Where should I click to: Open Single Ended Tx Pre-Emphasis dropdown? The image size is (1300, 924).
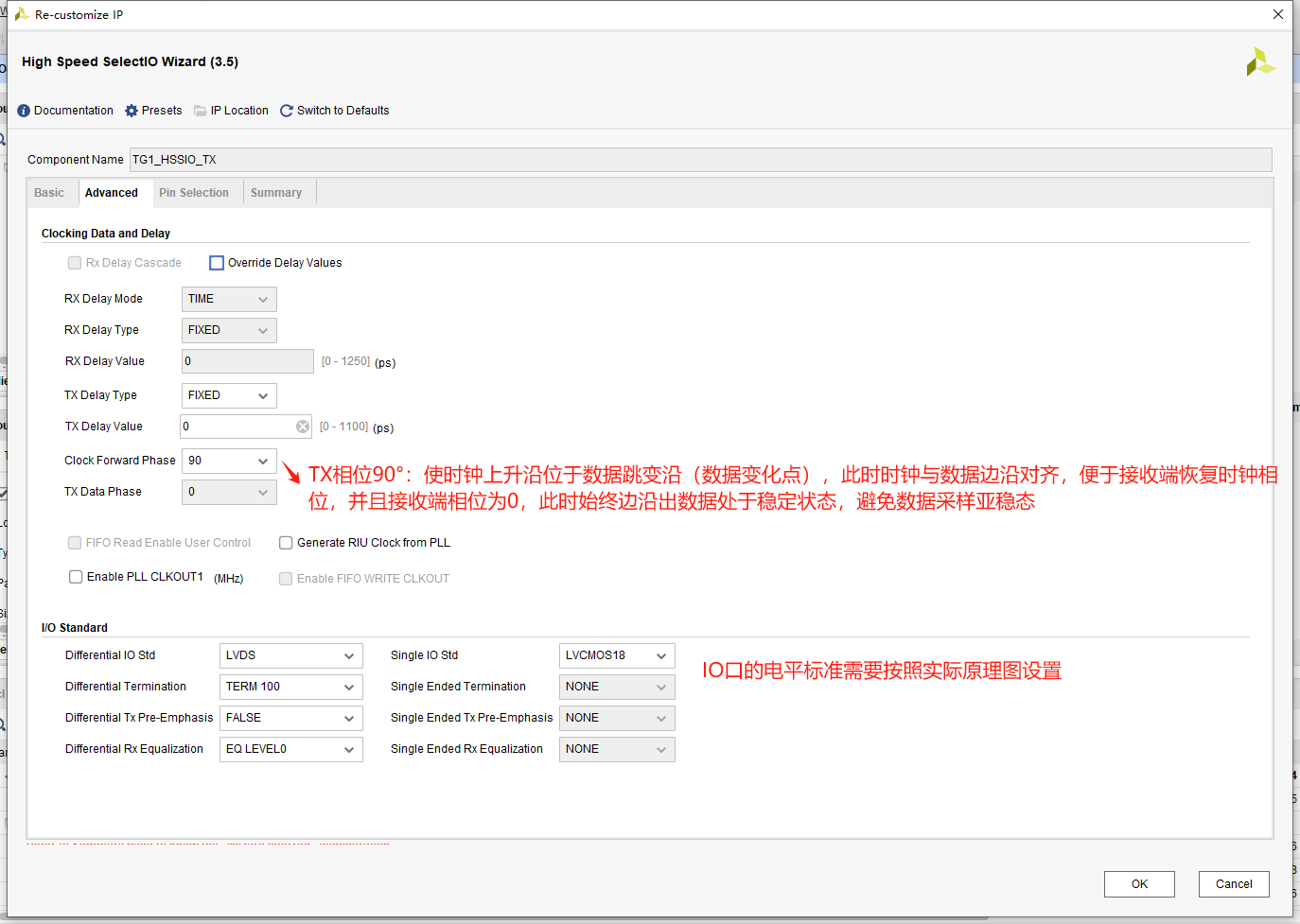pos(617,718)
